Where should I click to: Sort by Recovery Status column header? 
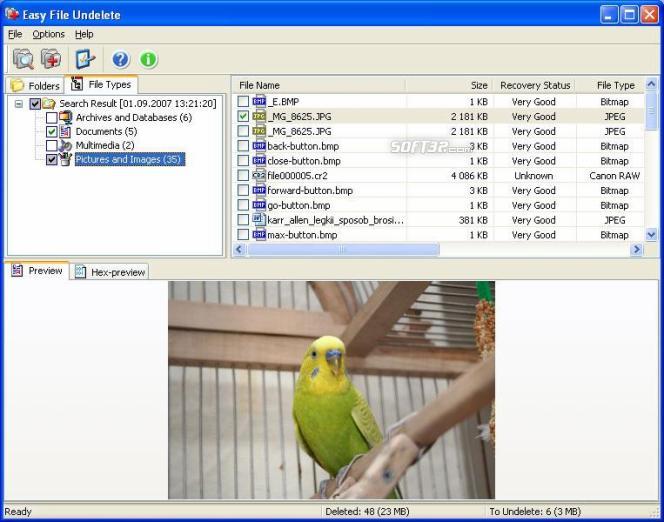(x=535, y=86)
